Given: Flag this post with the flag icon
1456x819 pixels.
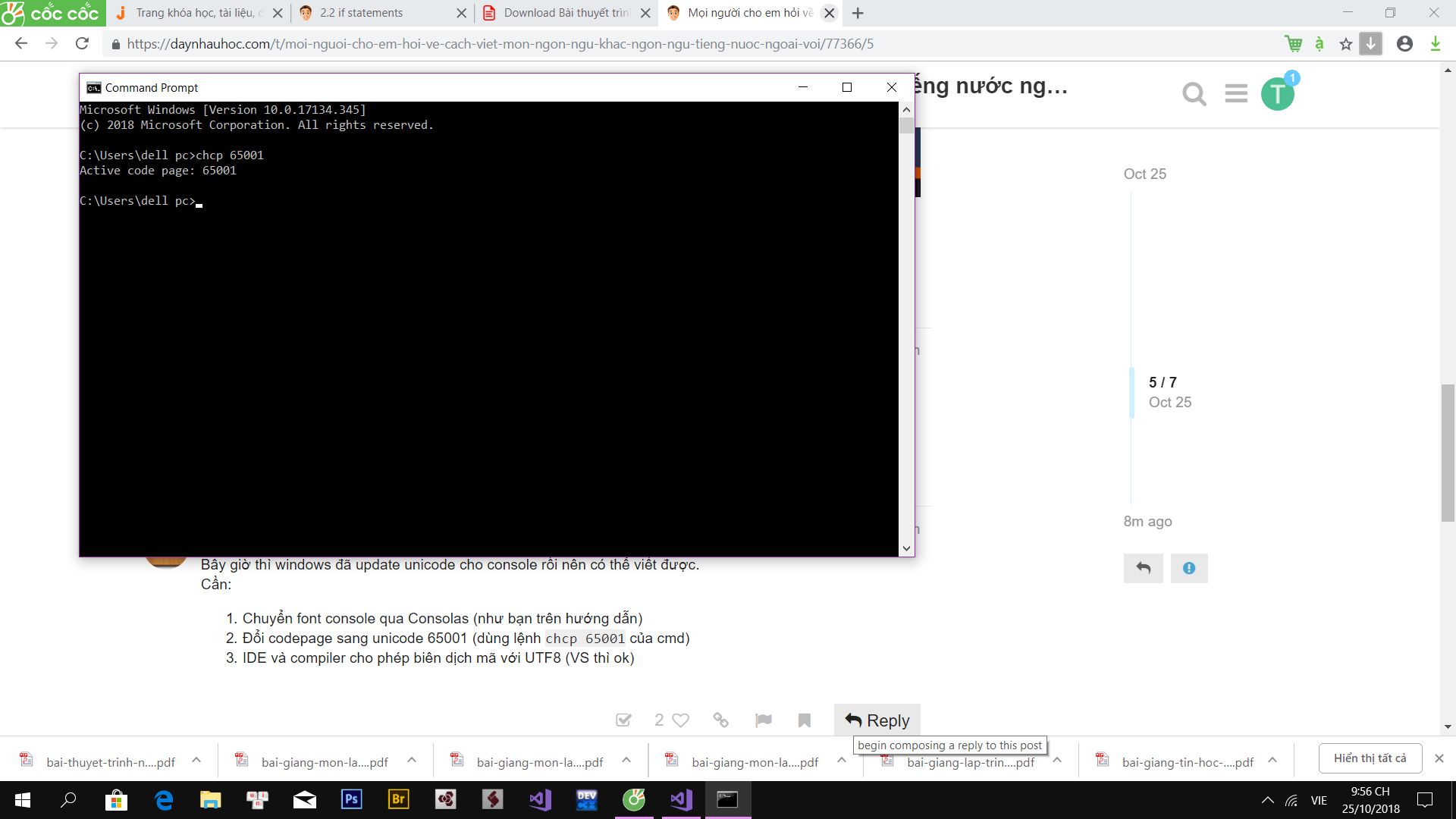Looking at the screenshot, I should coord(763,720).
